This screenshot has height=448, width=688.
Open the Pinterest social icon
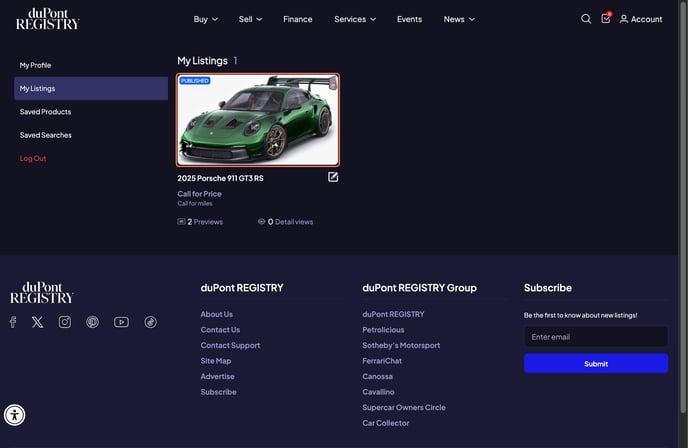[92, 322]
